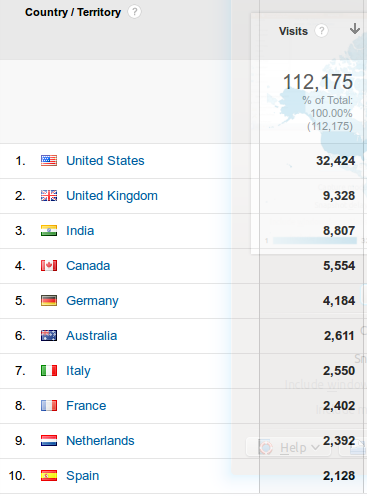Image resolution: width=367 pixels, height=496 pixels.
Task: Open the India country link
Action: (80, 231)
